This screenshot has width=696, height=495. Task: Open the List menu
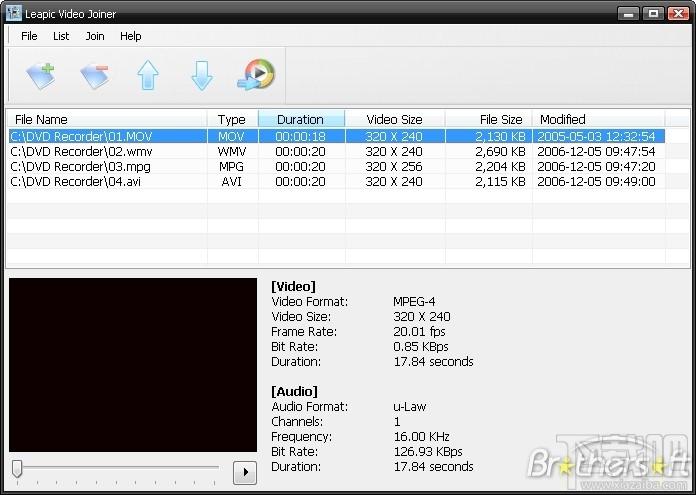61,36
